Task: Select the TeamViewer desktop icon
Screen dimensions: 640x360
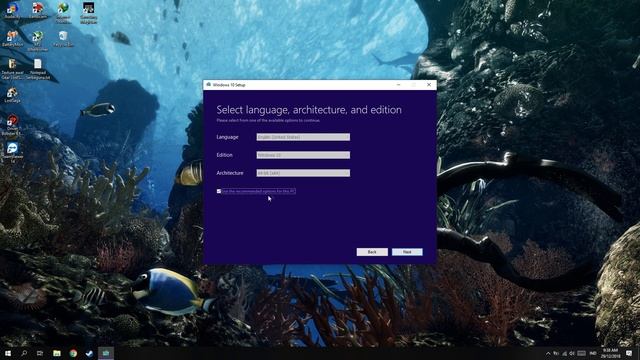Action: click(12, 153)
